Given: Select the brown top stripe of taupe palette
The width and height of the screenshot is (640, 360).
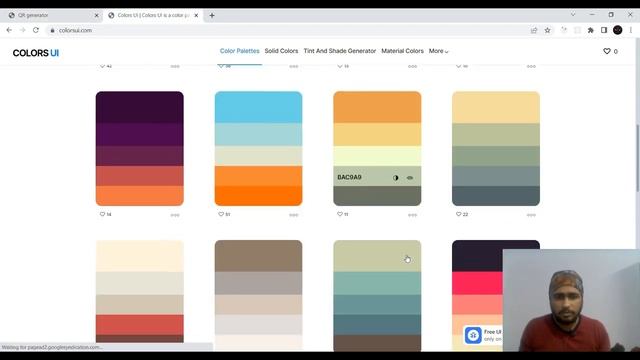Looking at the screenshot, I should coord(258,256).
